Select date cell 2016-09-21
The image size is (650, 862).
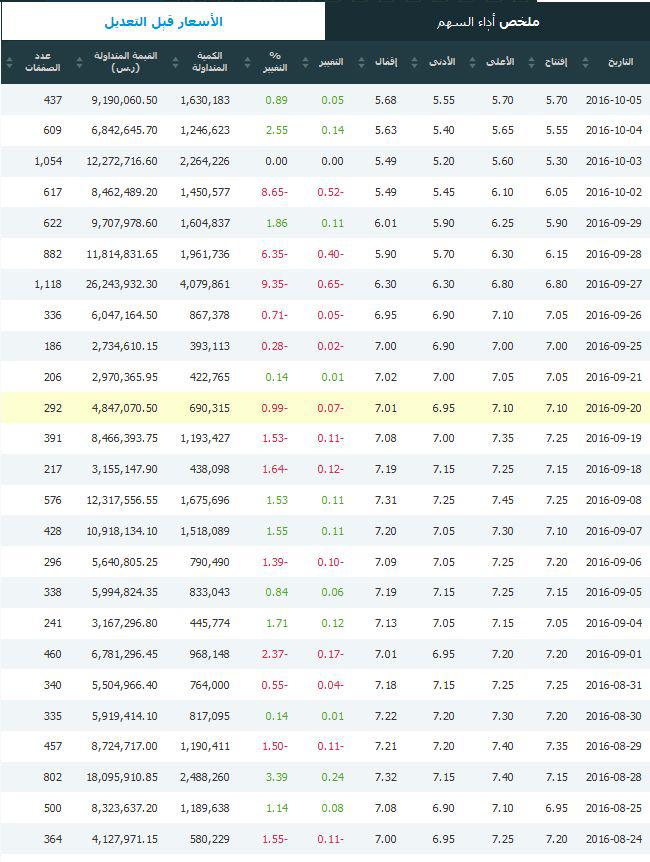click(x=614, y=377)
